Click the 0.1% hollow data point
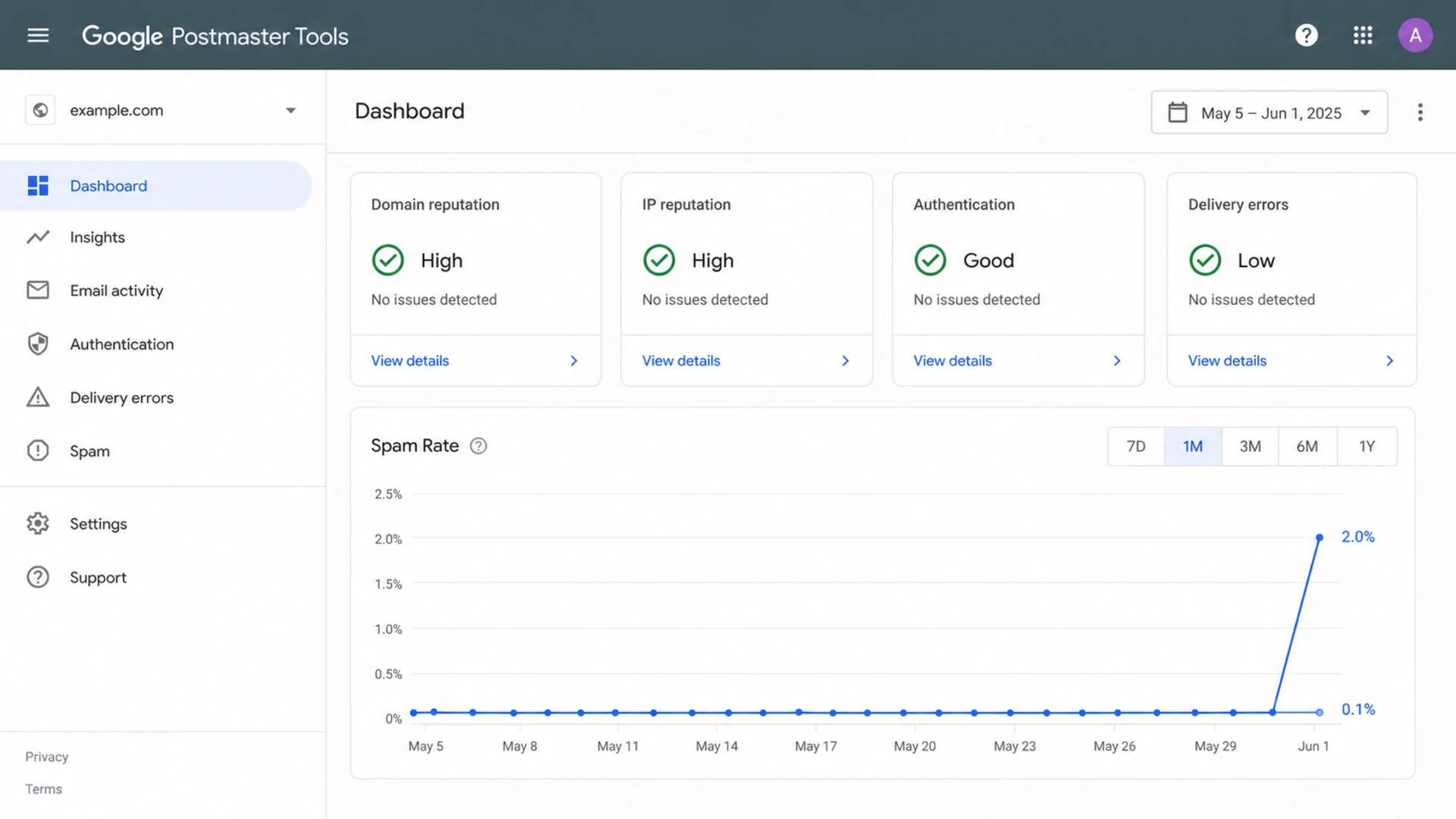1456x819 pixels. click(x=1319, y=713)
